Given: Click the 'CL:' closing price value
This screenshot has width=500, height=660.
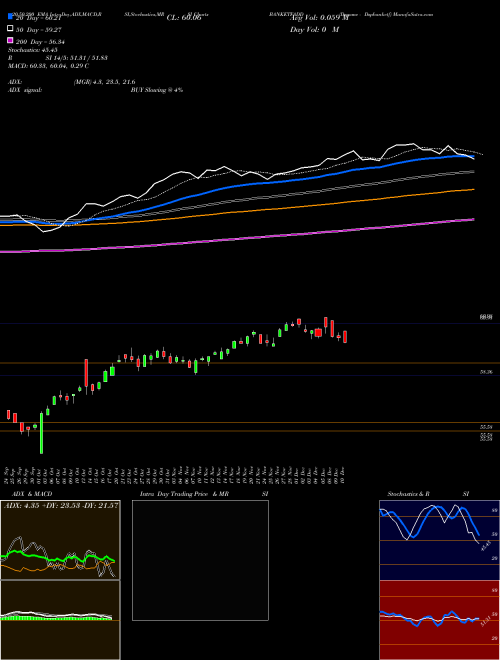Looking at the screenshot, I should (x=184, y=18).
